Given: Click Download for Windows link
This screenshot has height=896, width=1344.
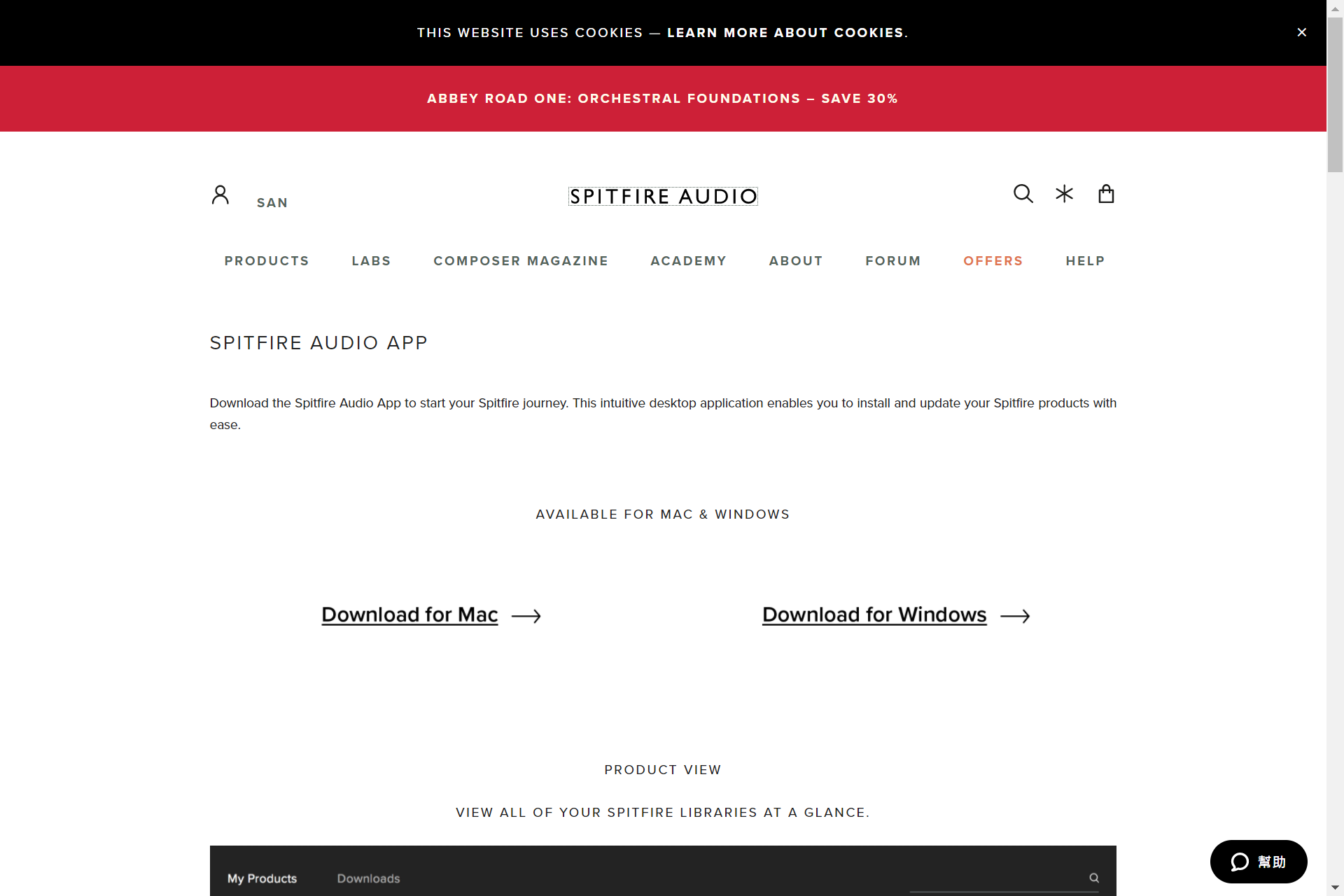Looking at the screenshot, I should (874, 615).
